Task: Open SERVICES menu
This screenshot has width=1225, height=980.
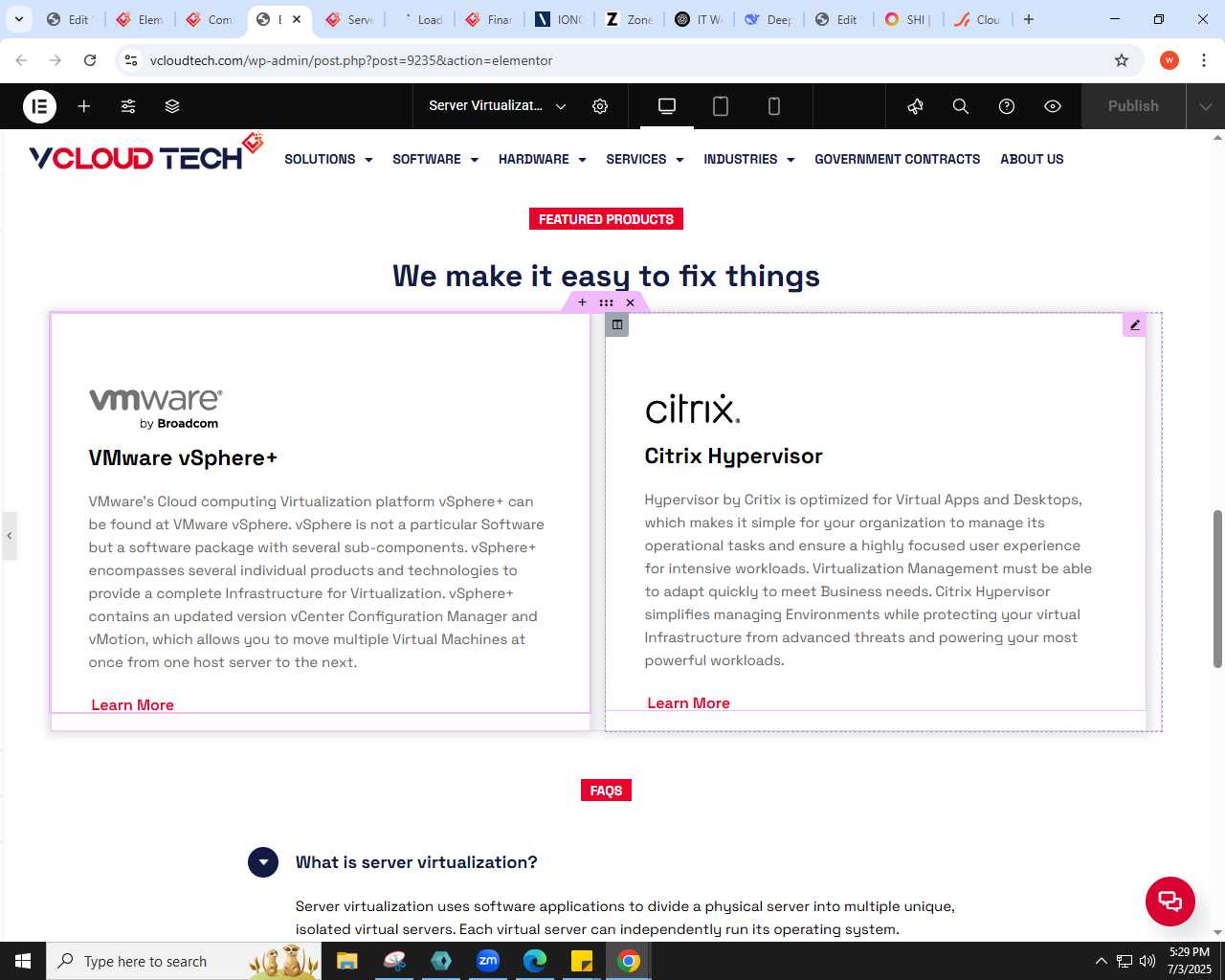Action: pos(645,159)
